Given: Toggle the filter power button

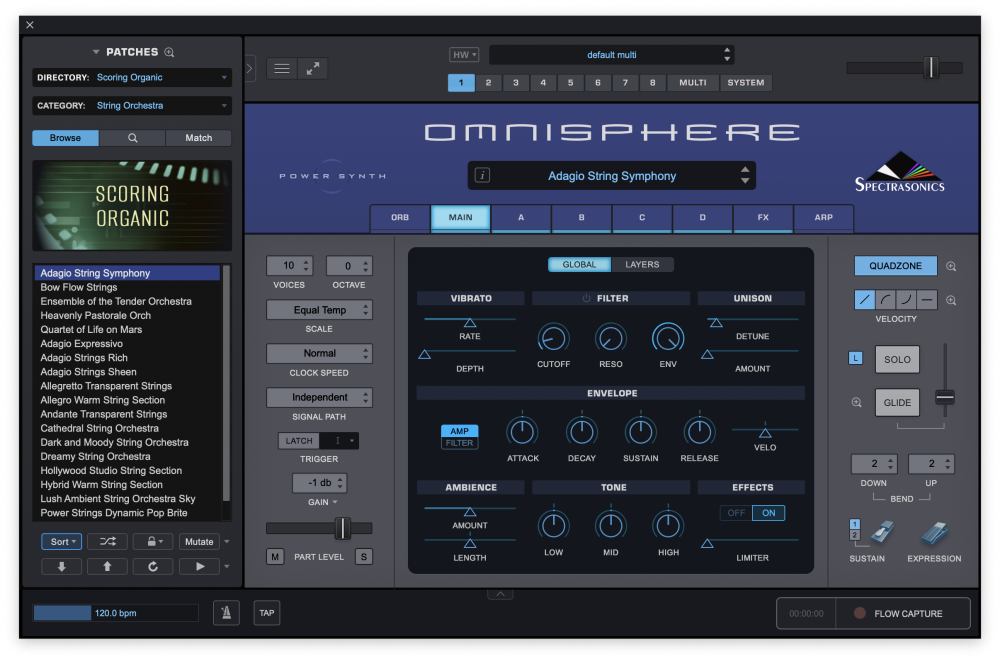Looking at the screenshot, I should pos(586,298).
